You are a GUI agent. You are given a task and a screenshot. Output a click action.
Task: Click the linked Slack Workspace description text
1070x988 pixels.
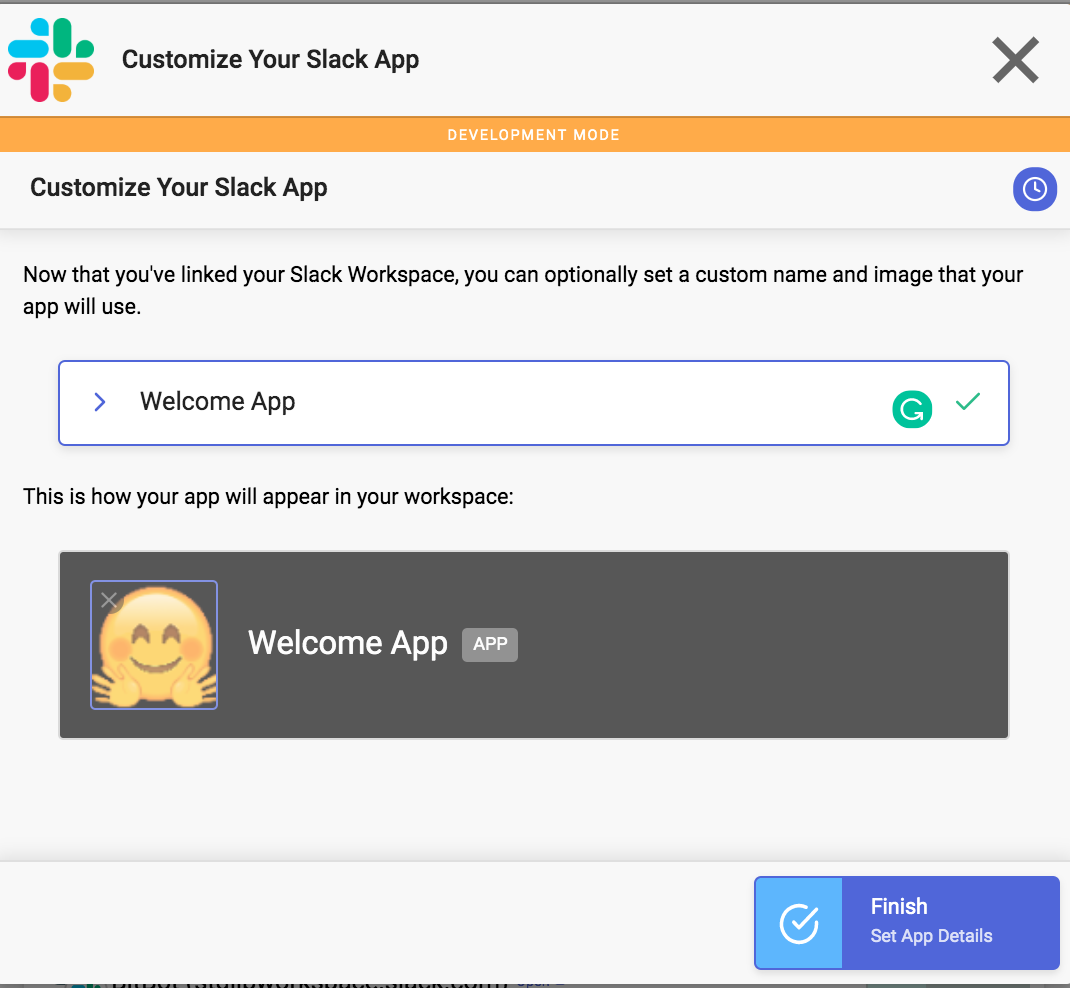(x=523, y=290)
